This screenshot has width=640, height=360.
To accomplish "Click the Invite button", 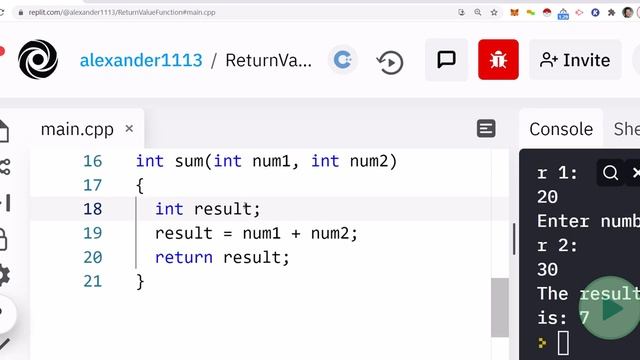I will tap(575, 60).
